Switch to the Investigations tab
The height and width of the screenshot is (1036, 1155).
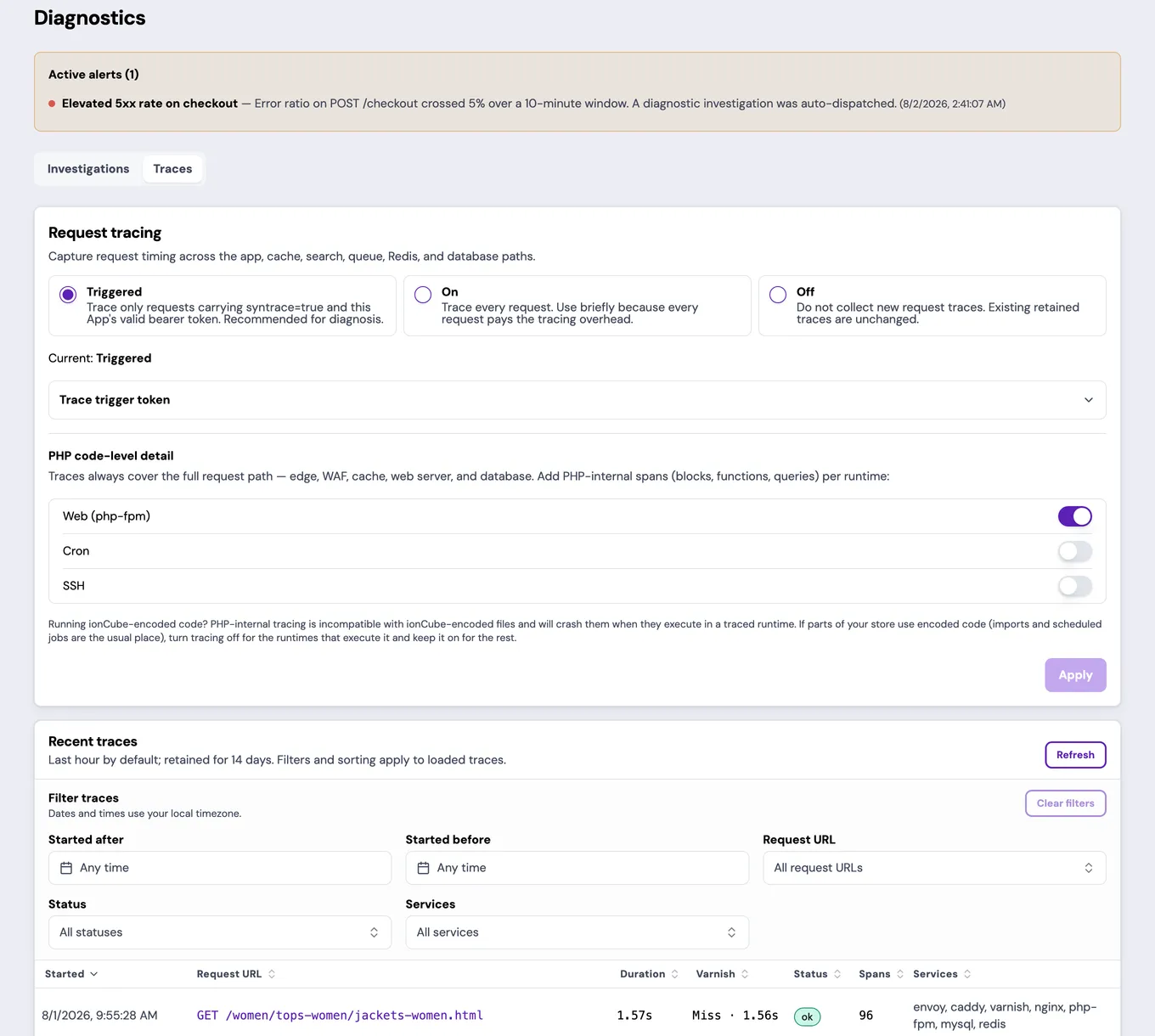(88, 169)
